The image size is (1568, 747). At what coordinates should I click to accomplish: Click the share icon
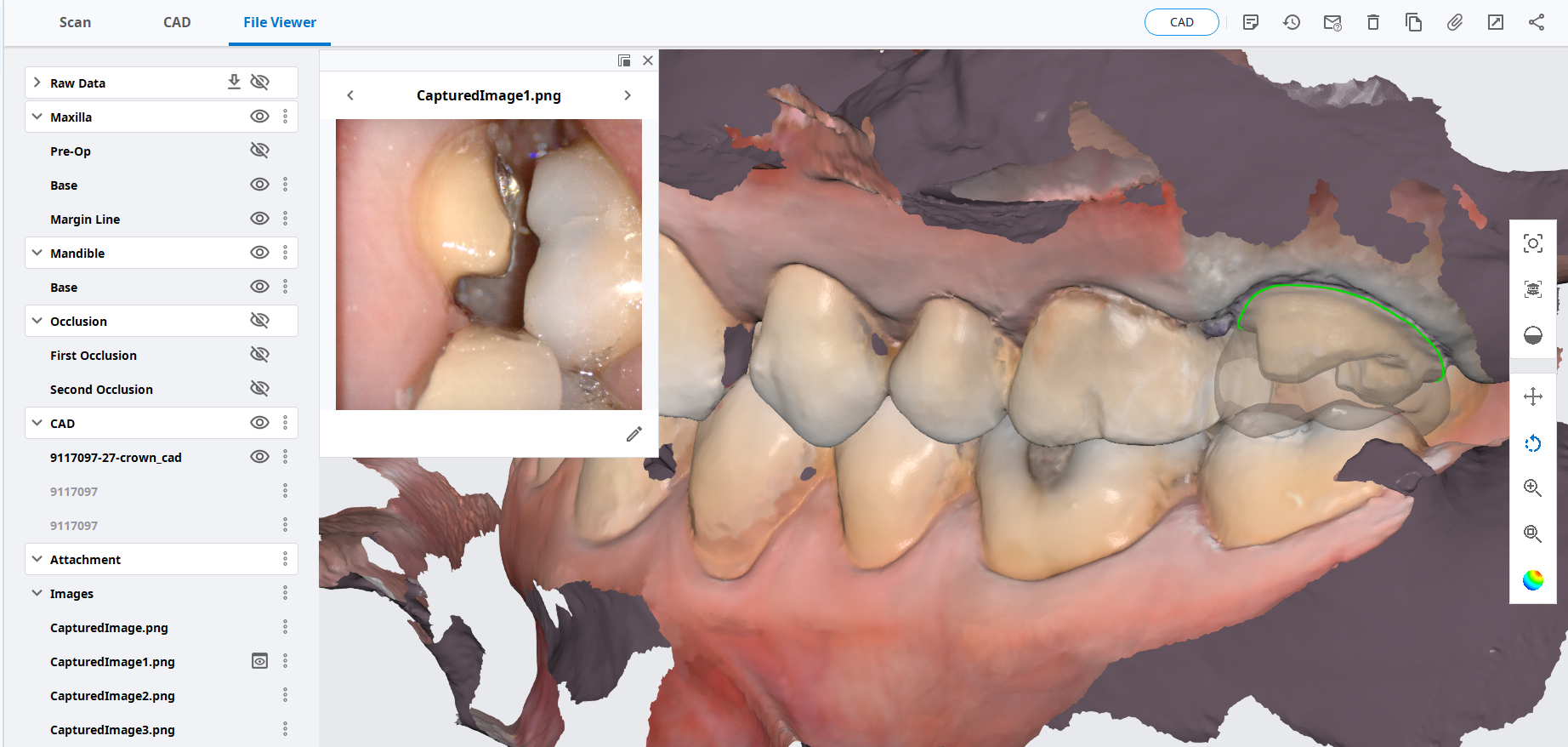(1537, 22)
